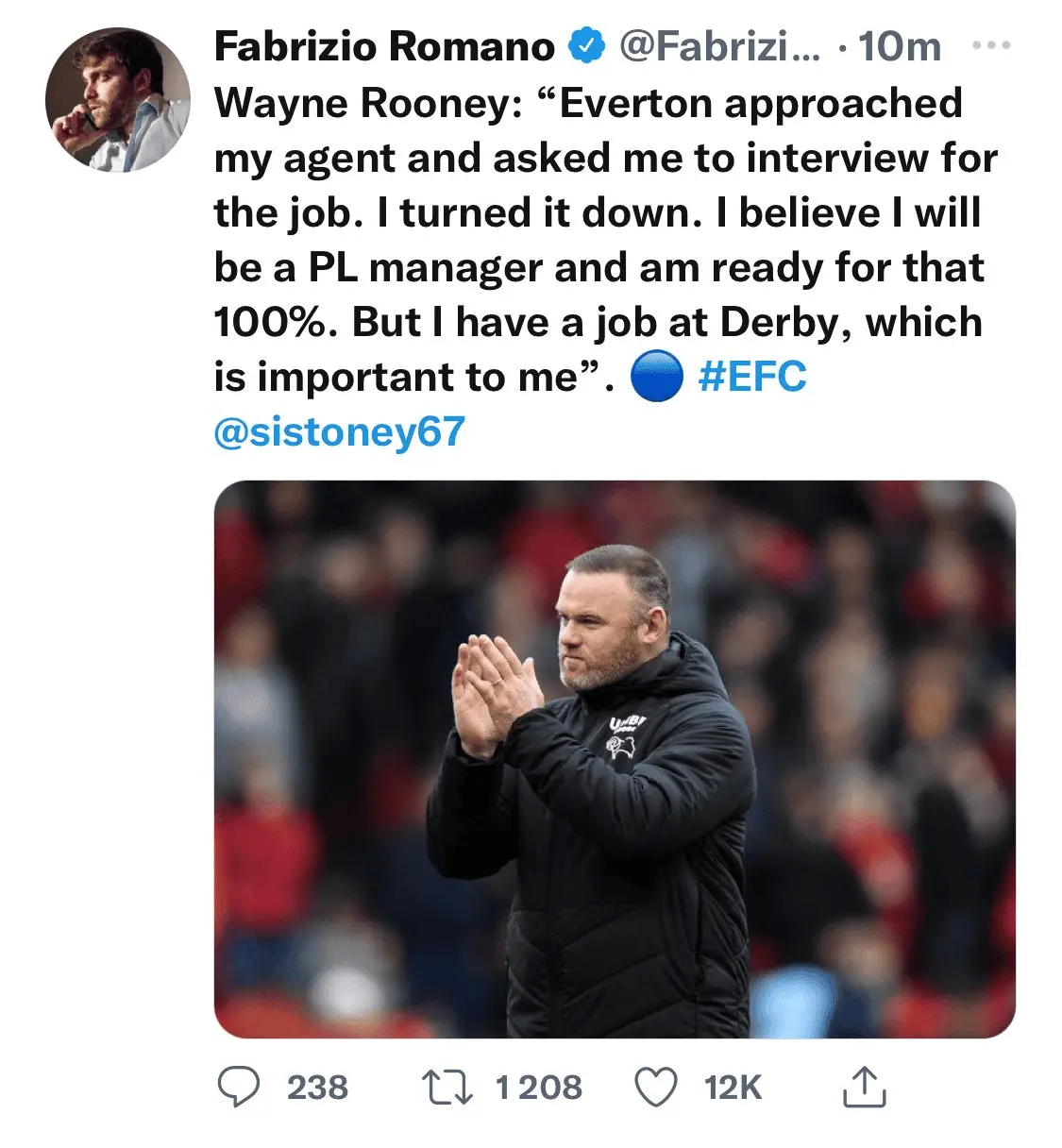Open the @Fabrizi... handle link
The width and height of the screenshot is (1062, 1148).
(x=719, y=46)
